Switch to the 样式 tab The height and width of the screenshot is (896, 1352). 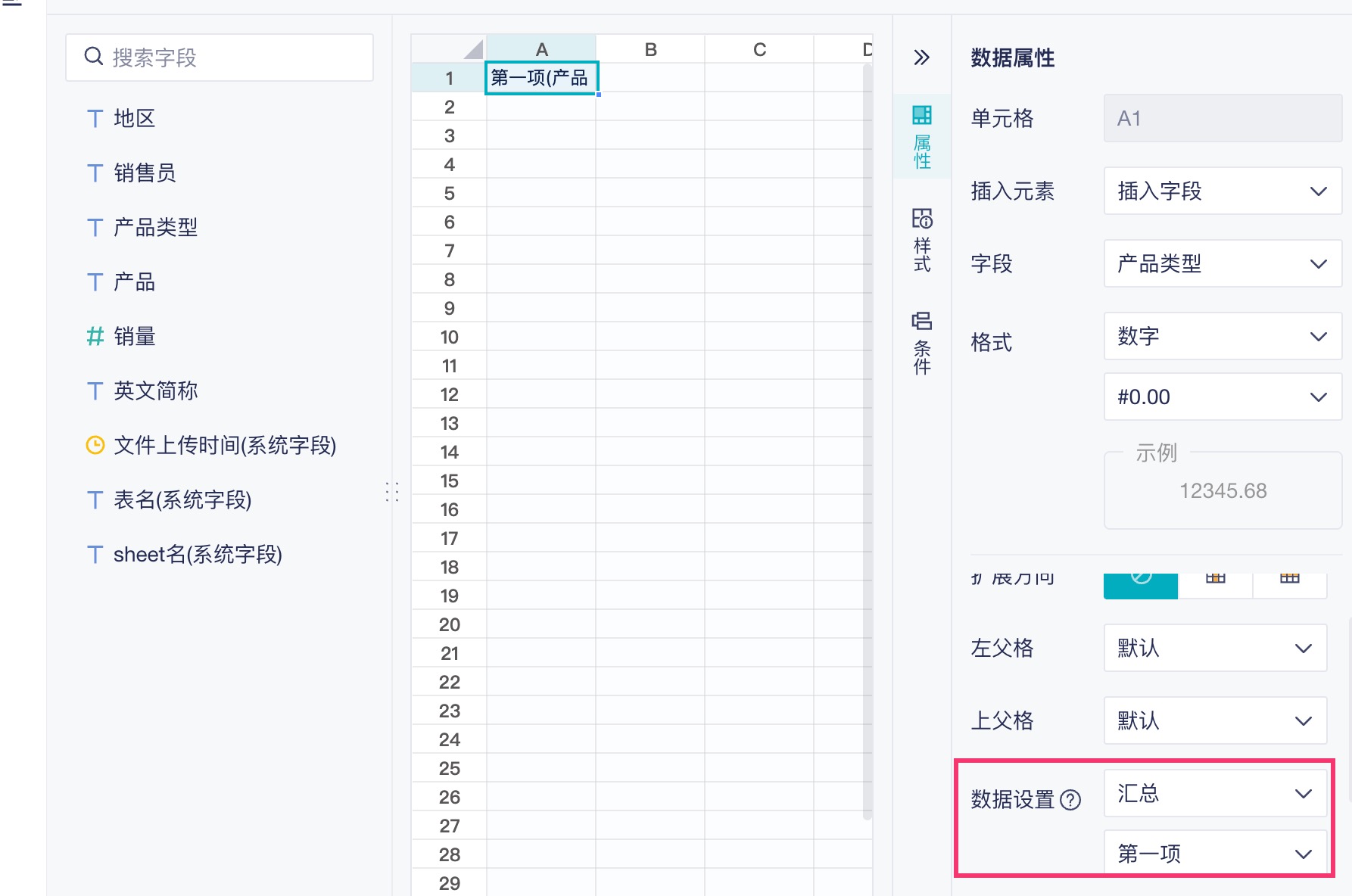[922, 240]
